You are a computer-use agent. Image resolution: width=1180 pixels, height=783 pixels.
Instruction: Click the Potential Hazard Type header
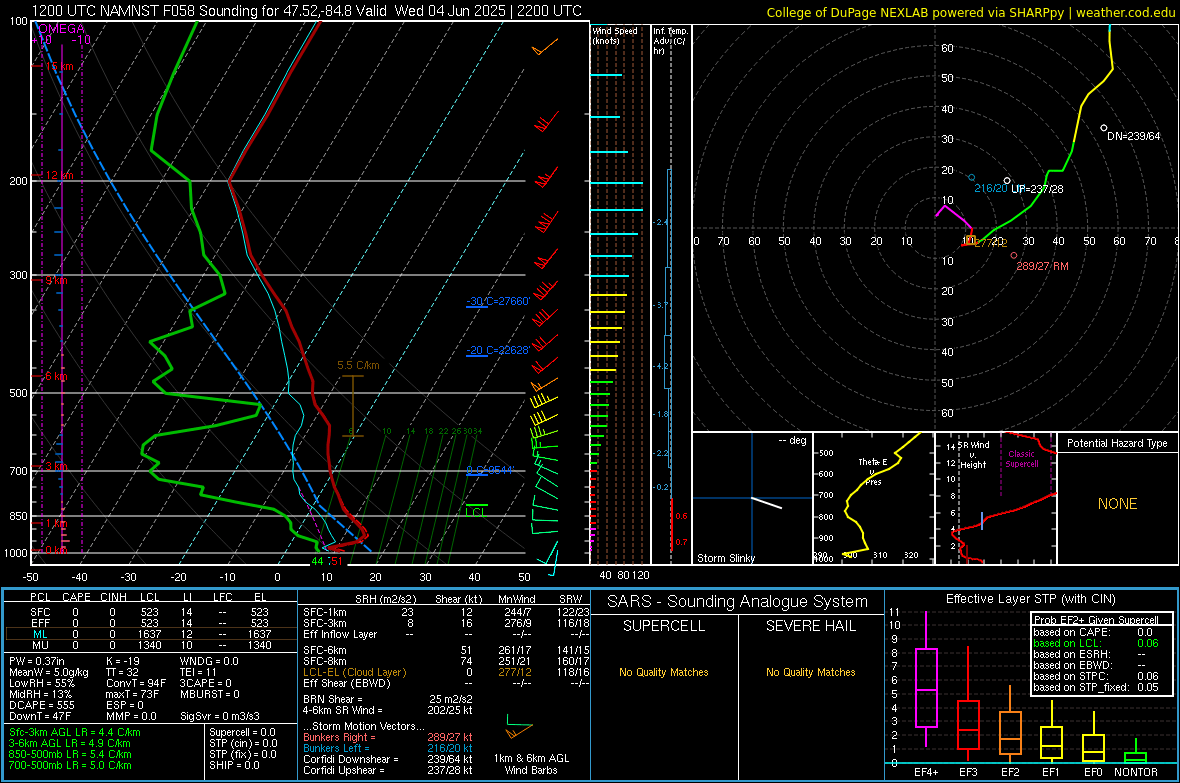pyautogui.click(x=1117, y=443)
